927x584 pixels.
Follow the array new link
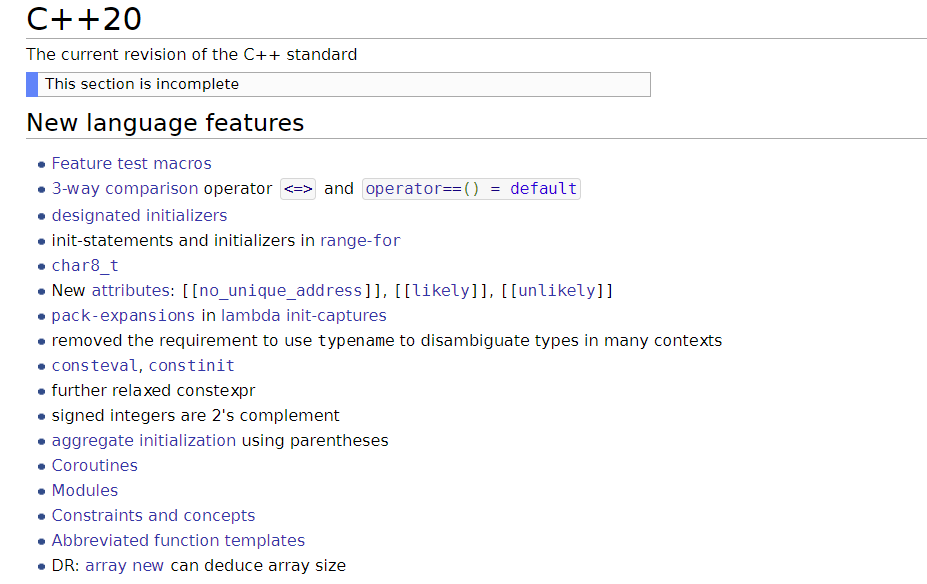[124, 566]
